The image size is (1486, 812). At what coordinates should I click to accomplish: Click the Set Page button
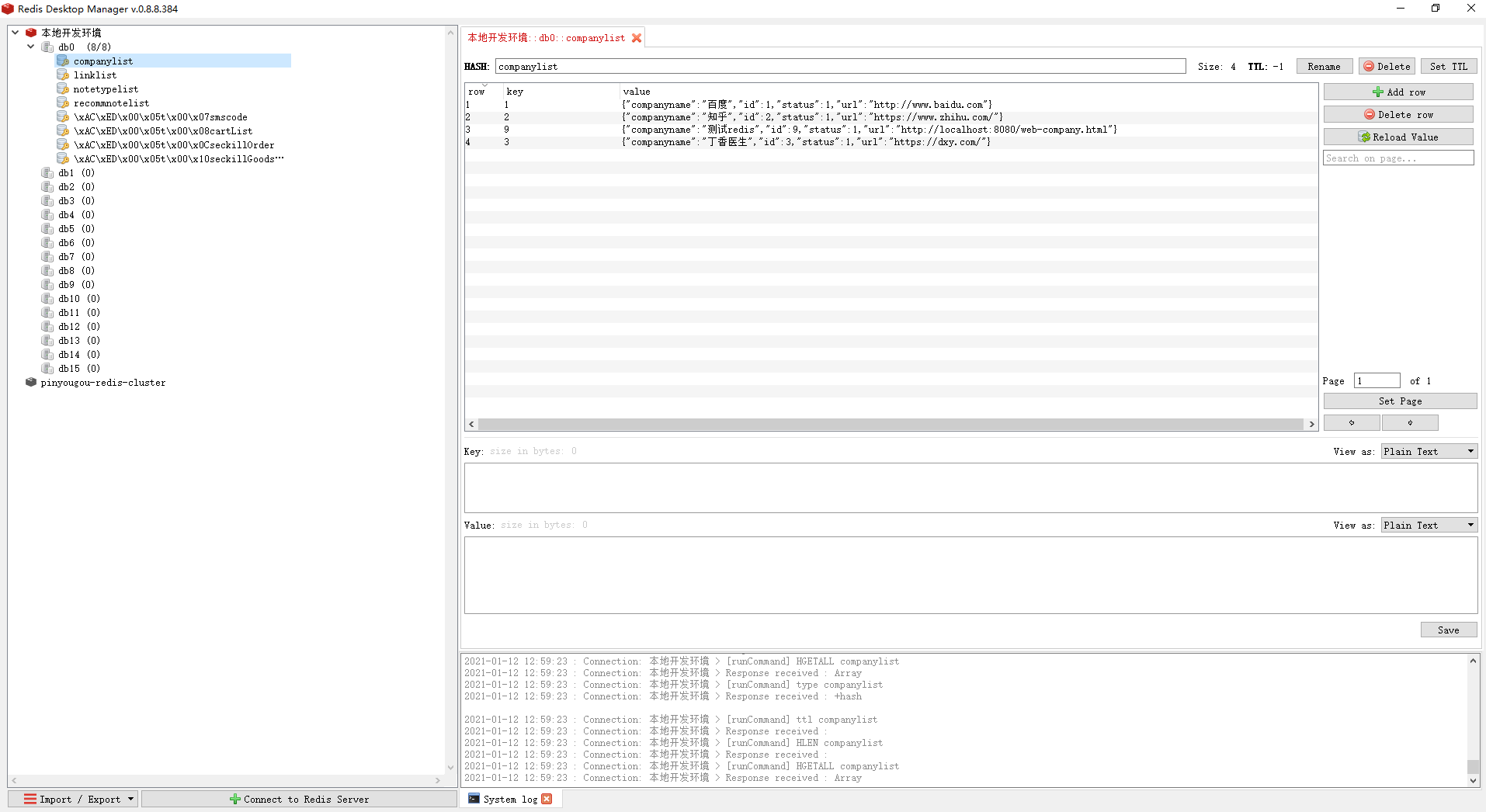1400,401
